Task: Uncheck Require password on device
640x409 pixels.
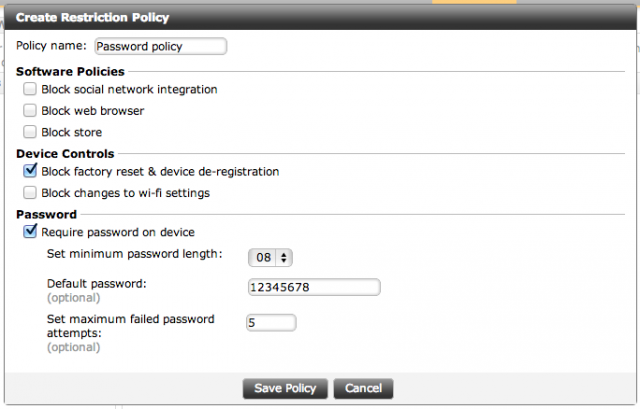Action: (30, 231)
